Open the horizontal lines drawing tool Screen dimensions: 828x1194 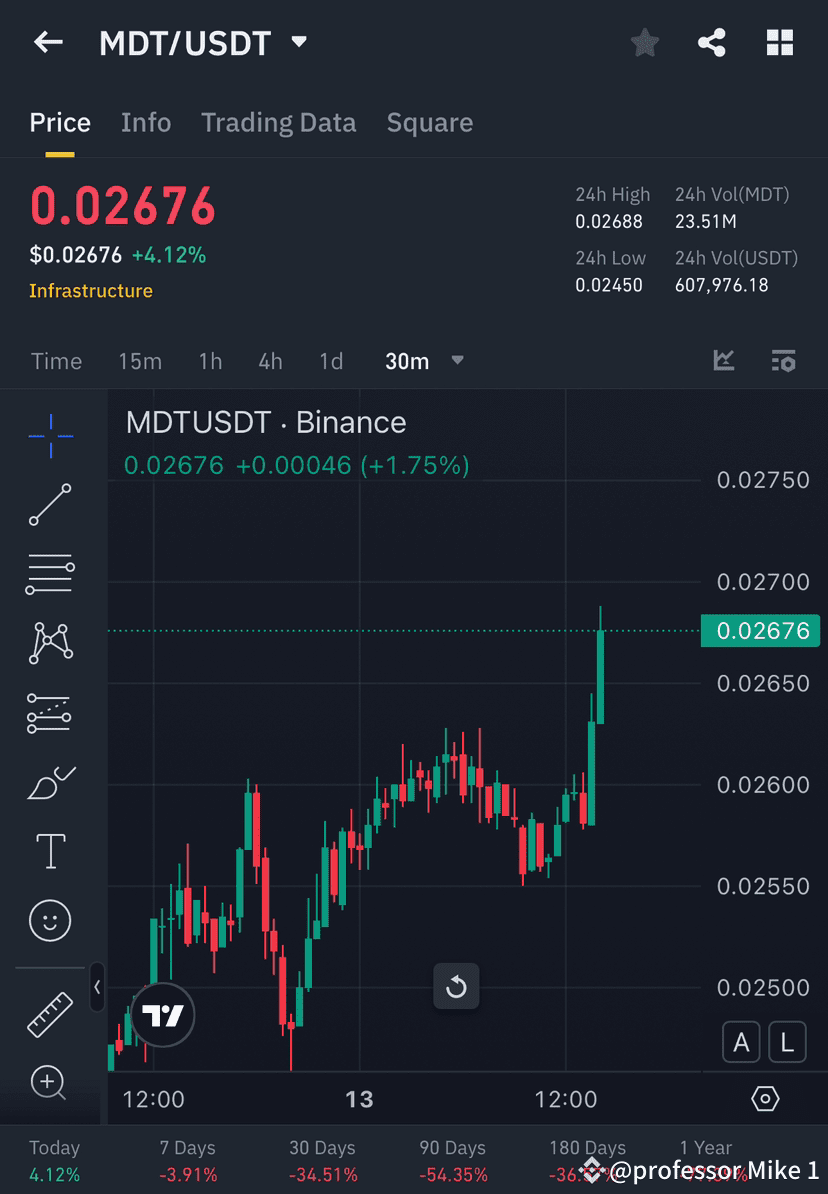[x=50, y=575]
